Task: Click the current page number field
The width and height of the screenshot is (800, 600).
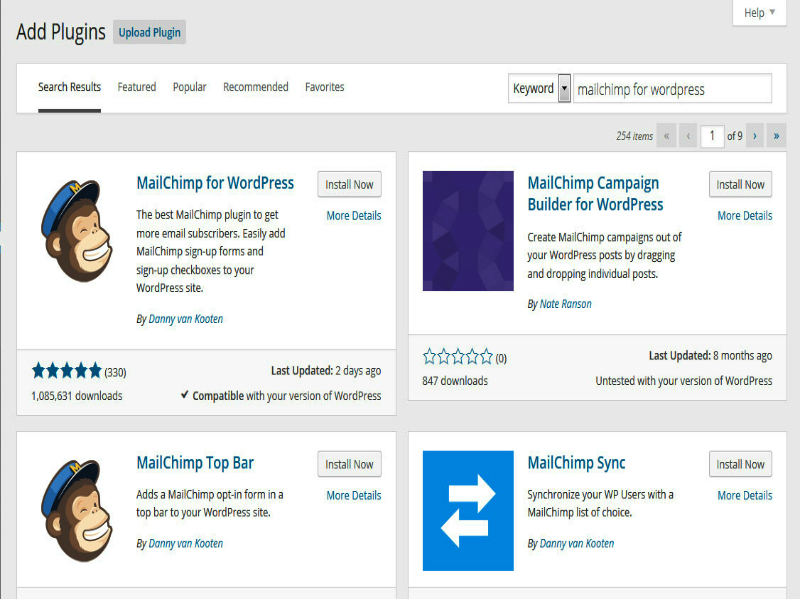Action: pos(712,136)
